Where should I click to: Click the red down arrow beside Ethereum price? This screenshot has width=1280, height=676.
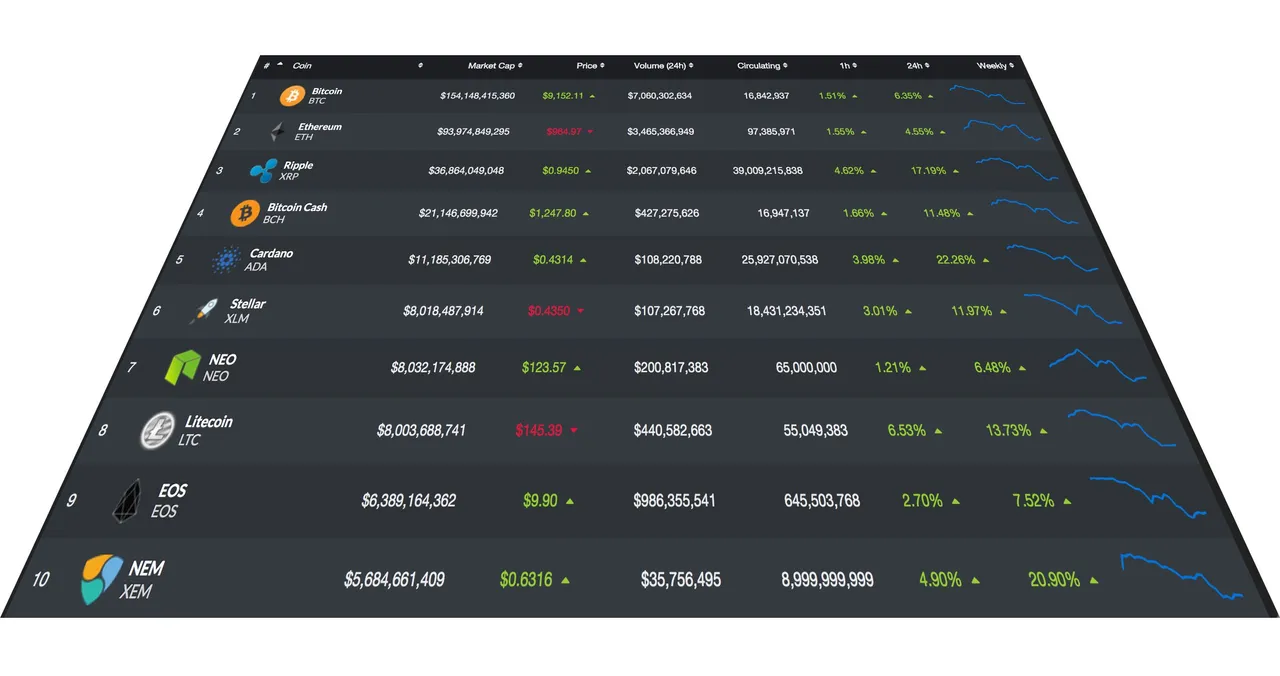point(590,132)
